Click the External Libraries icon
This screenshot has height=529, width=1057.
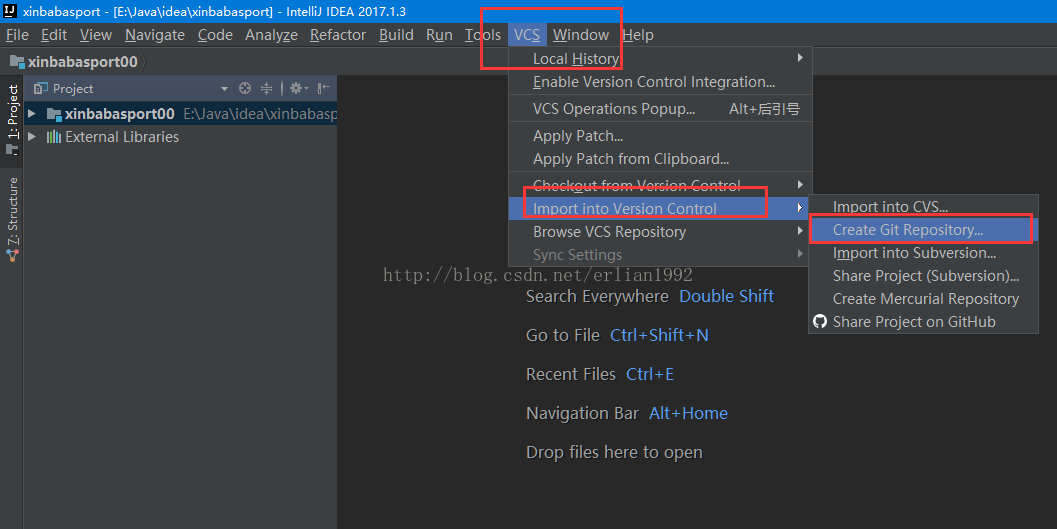54,137
